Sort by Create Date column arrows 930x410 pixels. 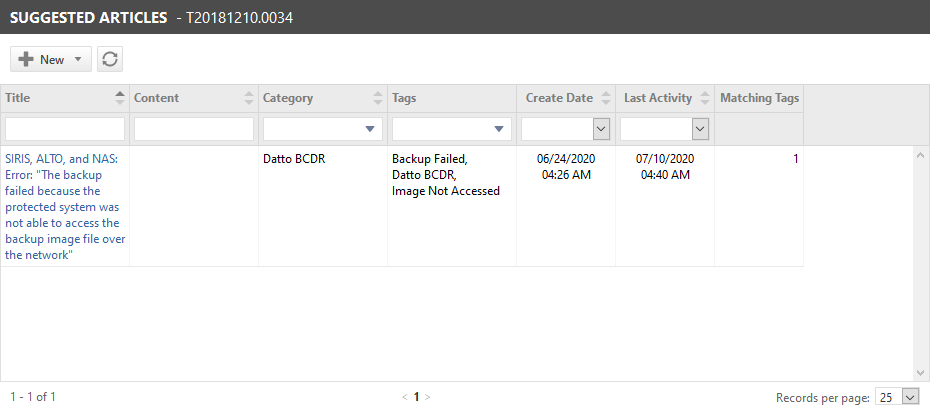[606, 98]
